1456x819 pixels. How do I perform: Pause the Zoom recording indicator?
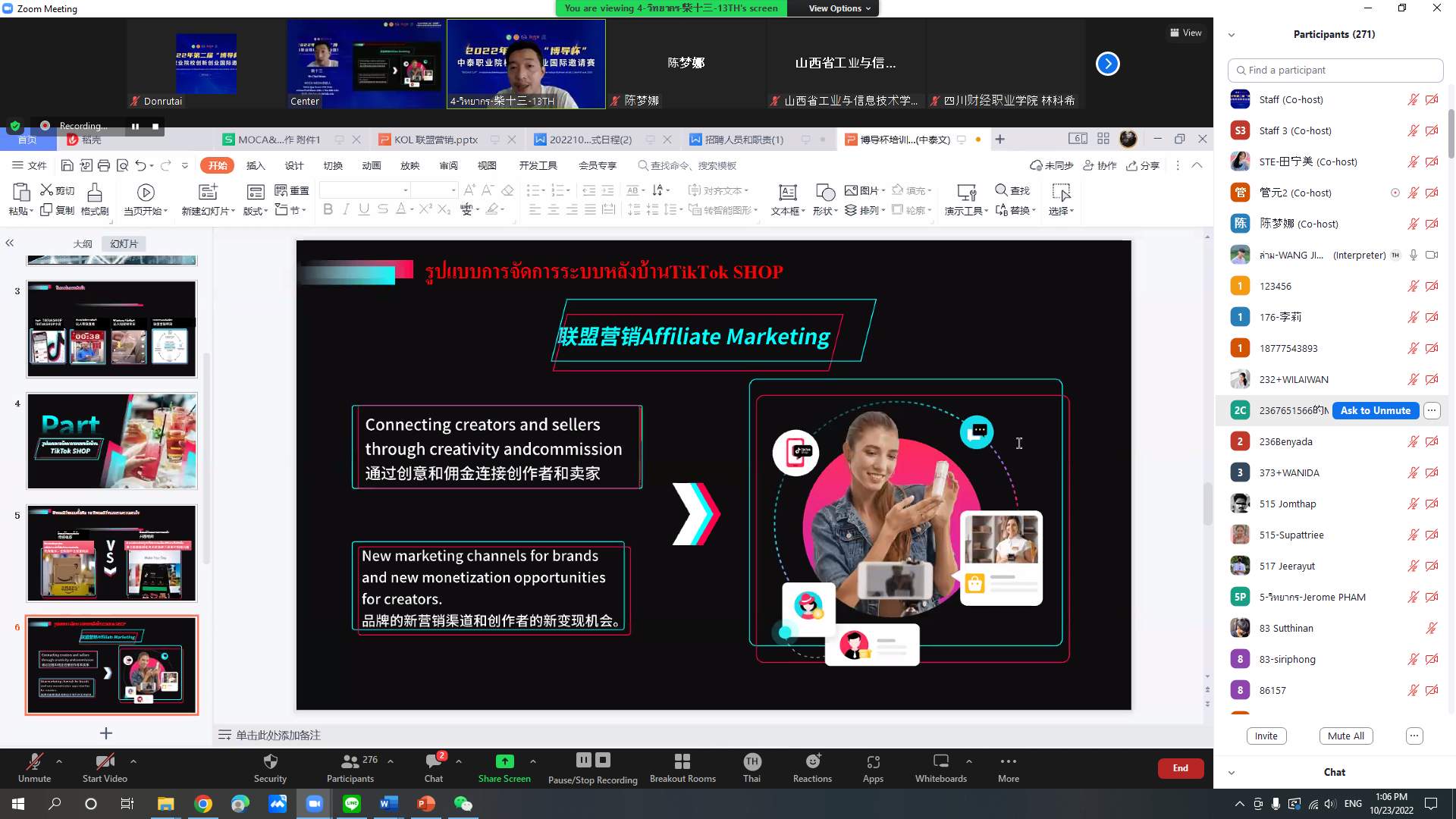[x=135, y=126]
